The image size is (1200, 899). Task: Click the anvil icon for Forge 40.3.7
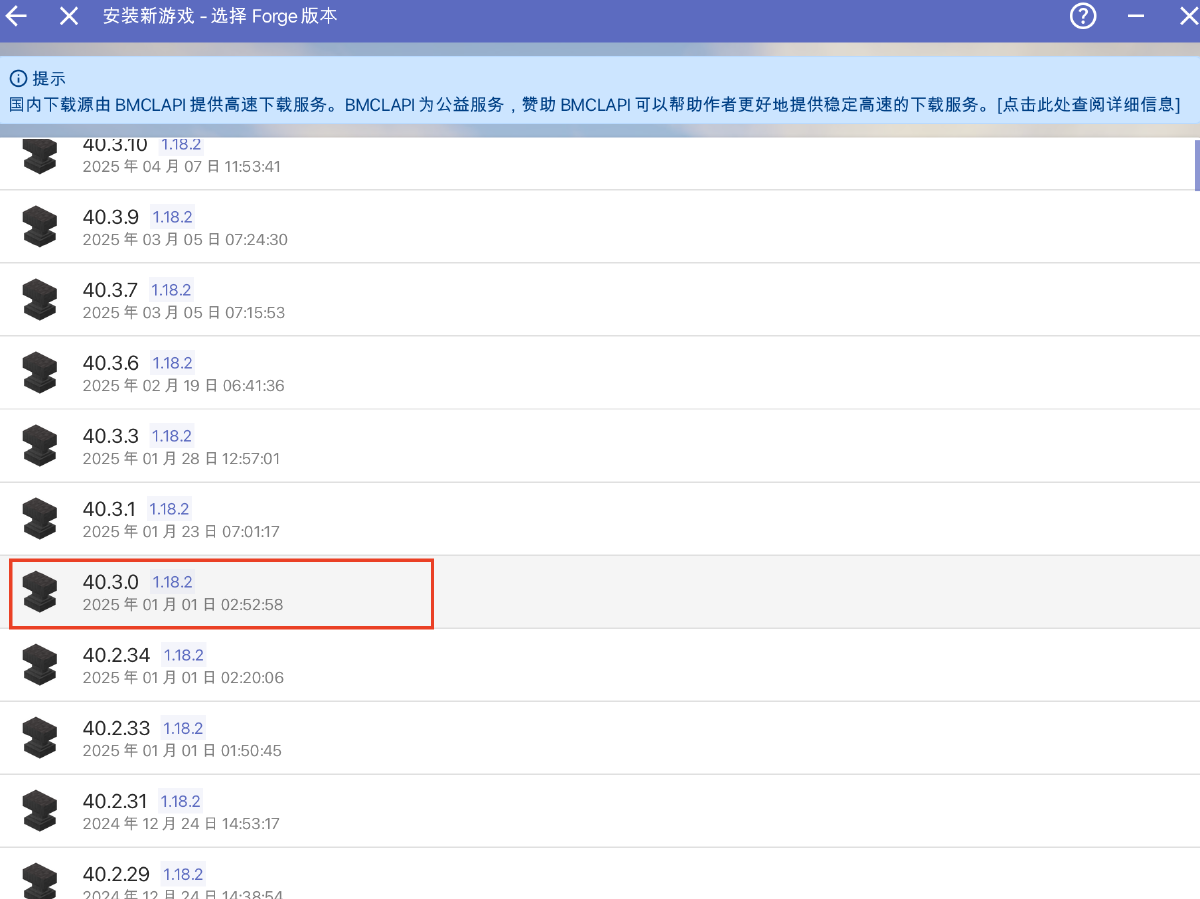pos(40,300)
